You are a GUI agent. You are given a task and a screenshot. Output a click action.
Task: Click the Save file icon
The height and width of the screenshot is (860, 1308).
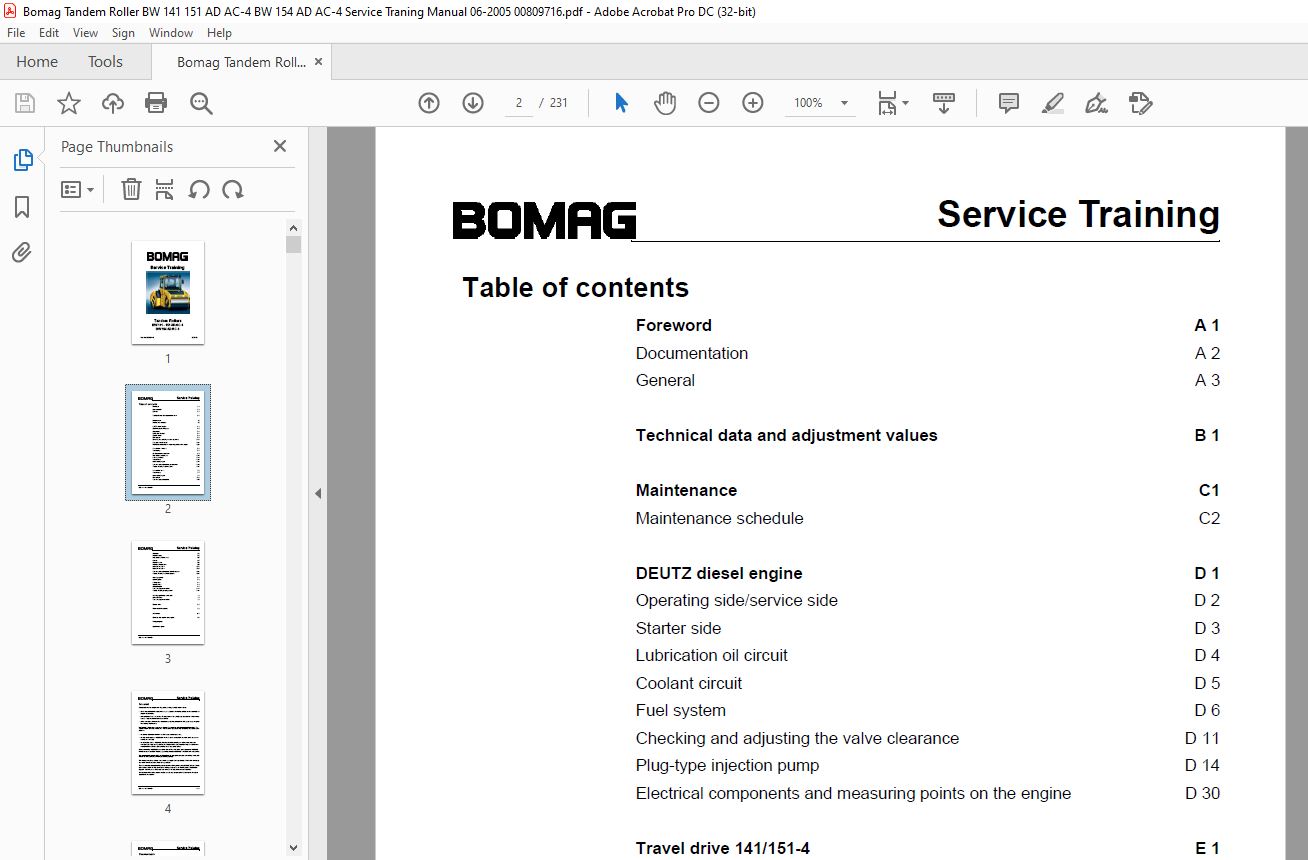[25, 103]
